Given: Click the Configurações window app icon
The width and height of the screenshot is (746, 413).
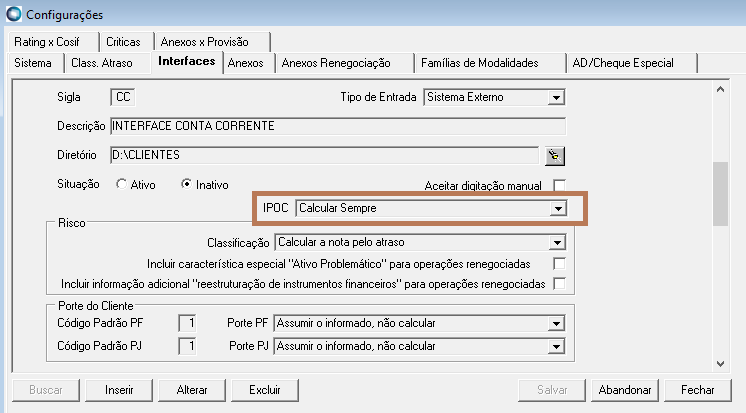Looking at the screenshot, I should pos(12,14).
